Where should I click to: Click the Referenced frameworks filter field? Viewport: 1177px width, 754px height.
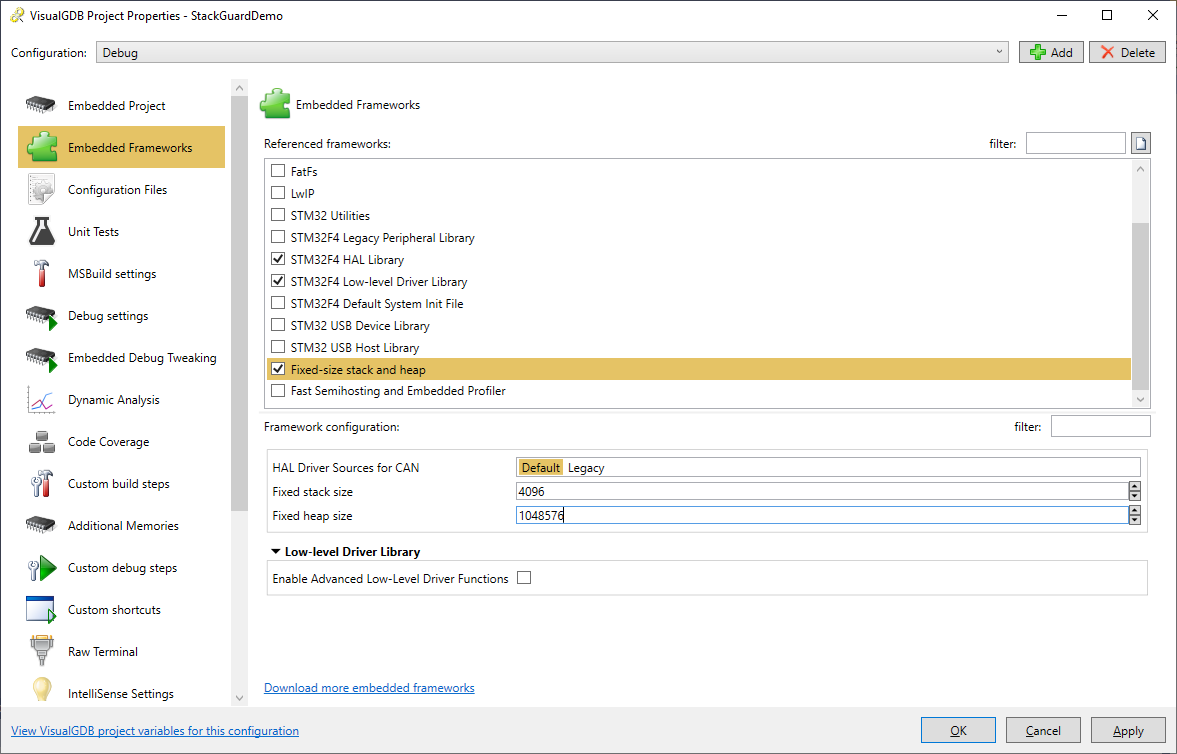[1076, 143]
